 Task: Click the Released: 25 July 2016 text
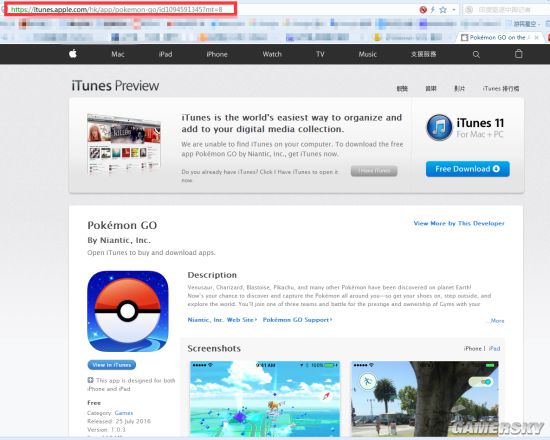[x=119, y=421]
